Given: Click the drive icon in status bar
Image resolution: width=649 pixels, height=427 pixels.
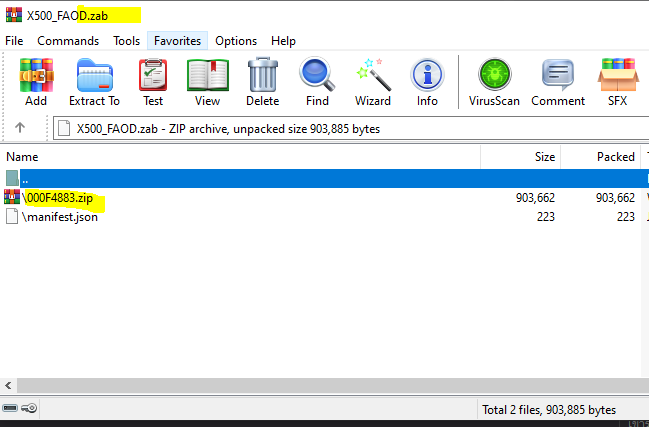Looking at the screenshot, I should tap(10, 408).
